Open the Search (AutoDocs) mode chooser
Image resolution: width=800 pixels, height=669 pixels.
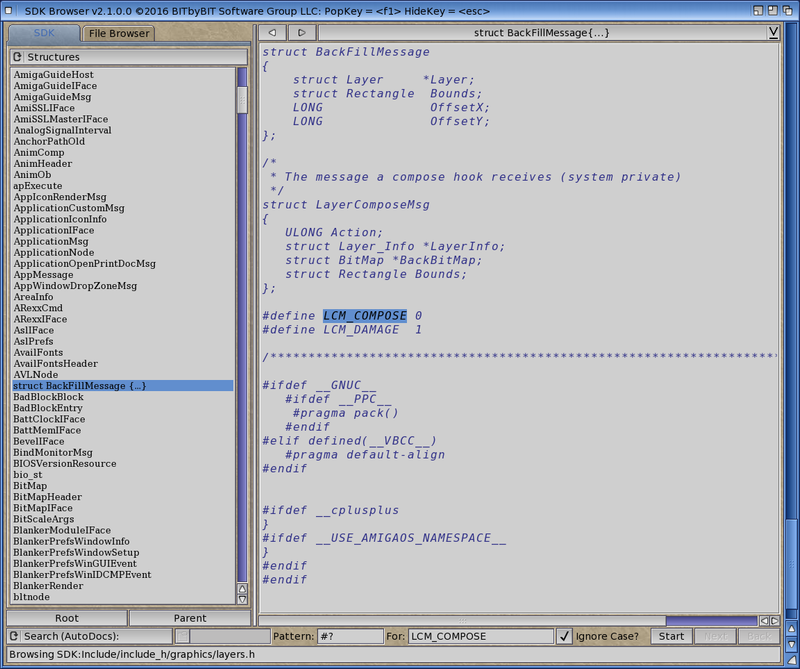(90, 636)
